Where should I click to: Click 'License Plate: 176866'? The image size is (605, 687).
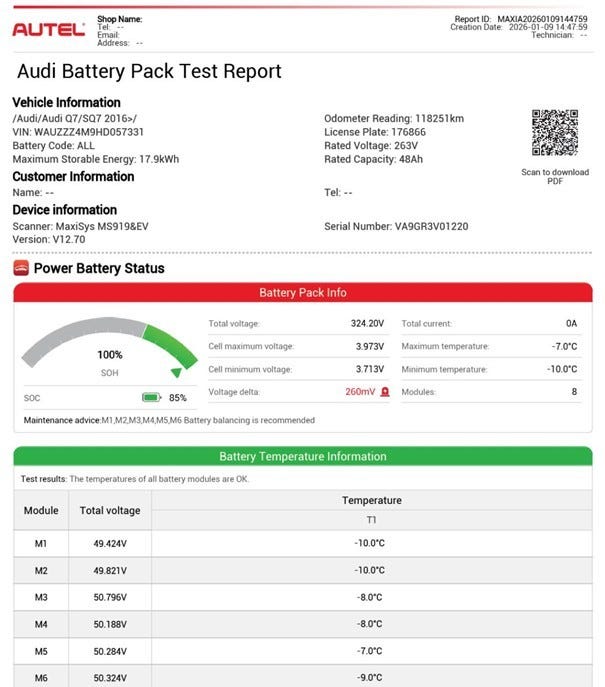375,132
